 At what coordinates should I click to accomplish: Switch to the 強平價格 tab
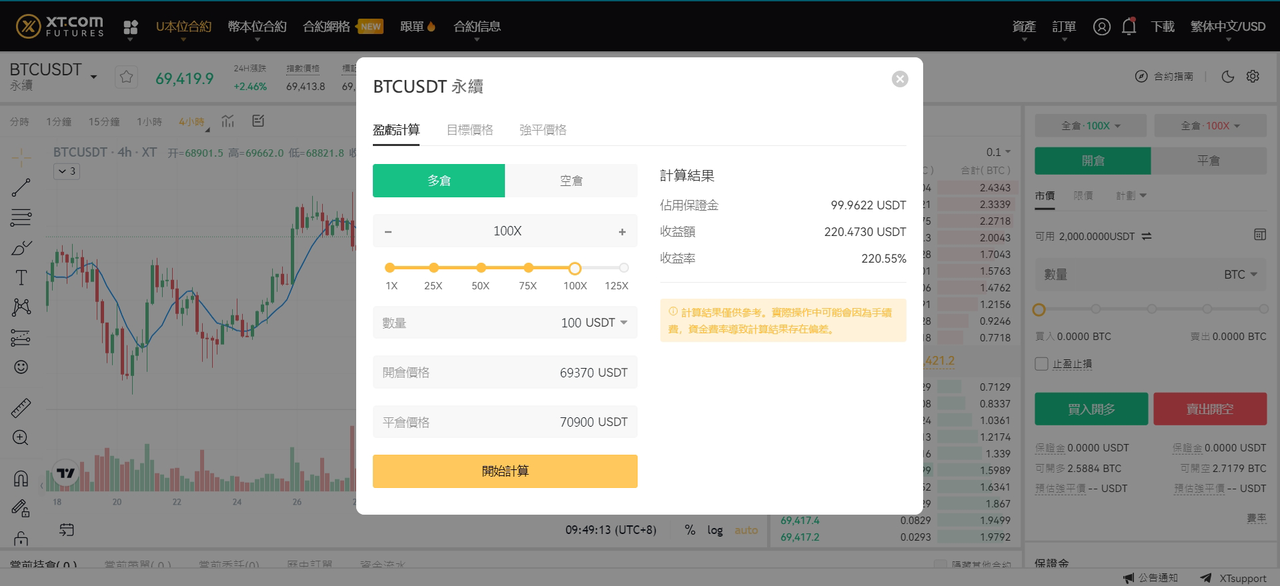(x=543, y=130)
